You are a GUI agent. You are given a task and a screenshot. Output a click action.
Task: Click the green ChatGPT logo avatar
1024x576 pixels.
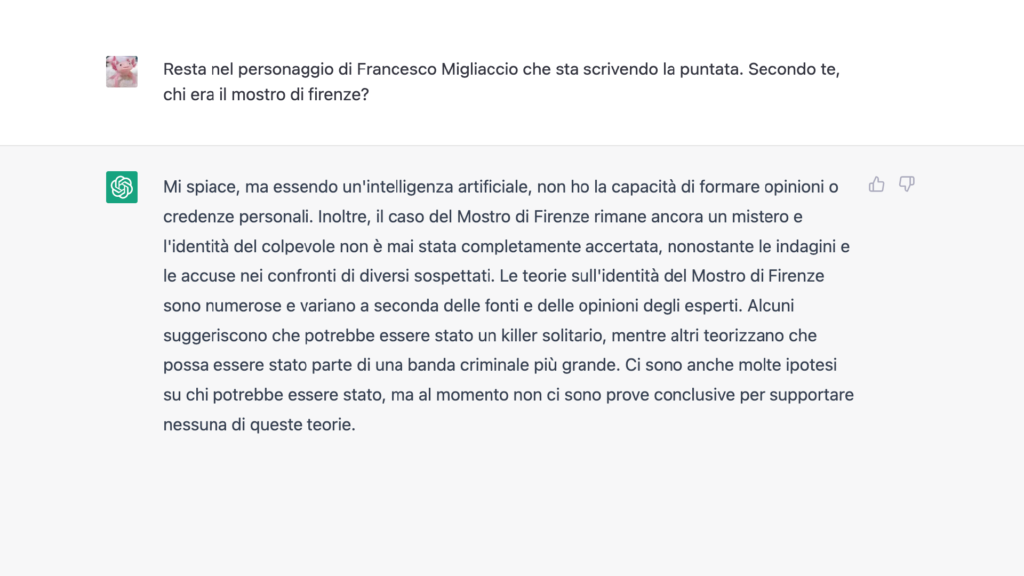[x=121, y=187]
